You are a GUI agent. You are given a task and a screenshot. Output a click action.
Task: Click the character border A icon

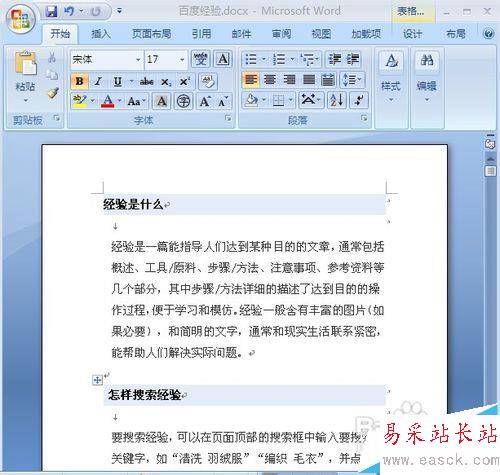click(223, 60)
